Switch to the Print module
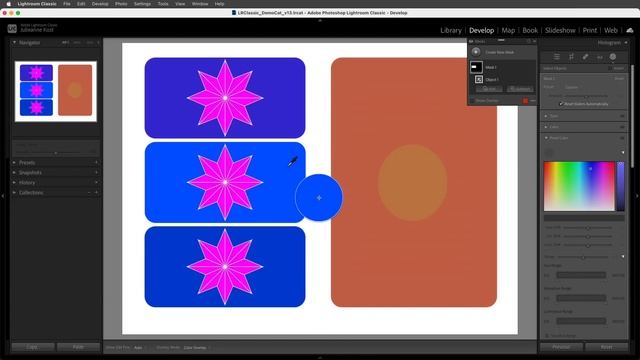Viewport: 640px width, 360px height. coord(589,30)
